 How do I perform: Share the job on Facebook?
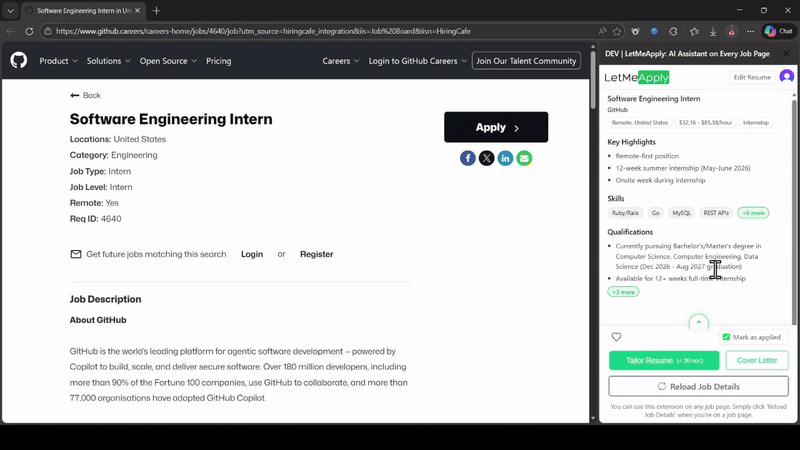click(467, 158)
